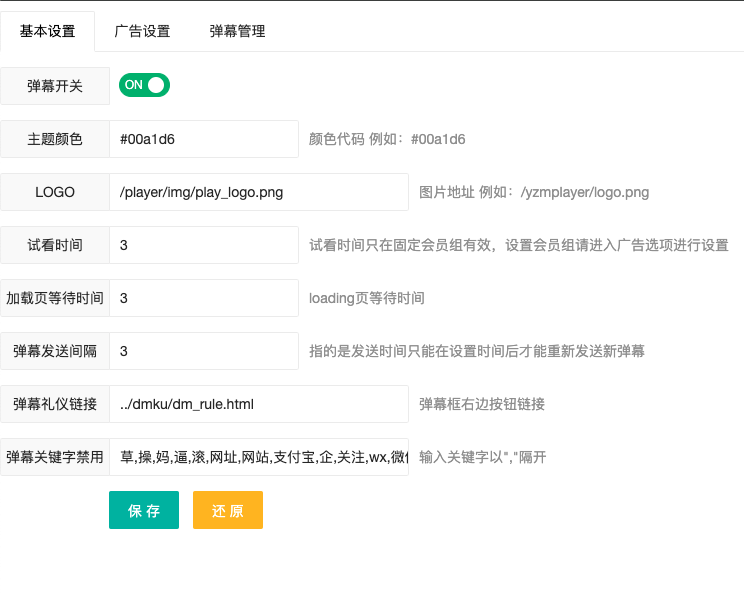Viewport: 744px width, 595px height.
Task: Click the 弹幕开关 label
Action: point(55,86)
